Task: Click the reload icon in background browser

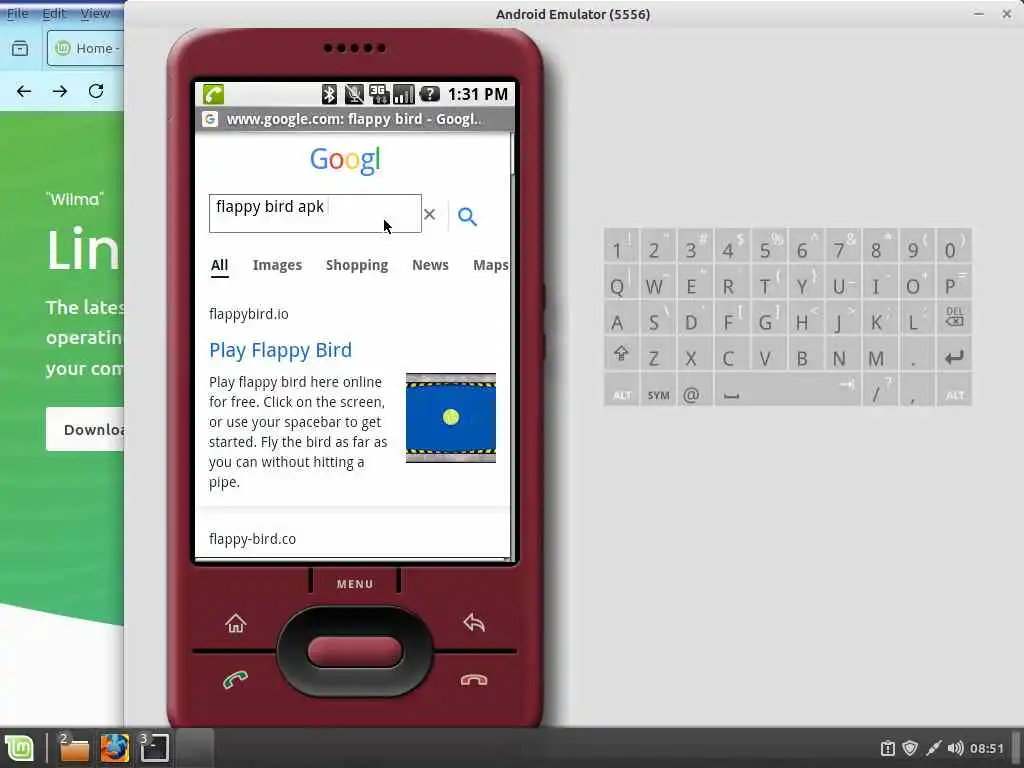Action: (96, 91)
